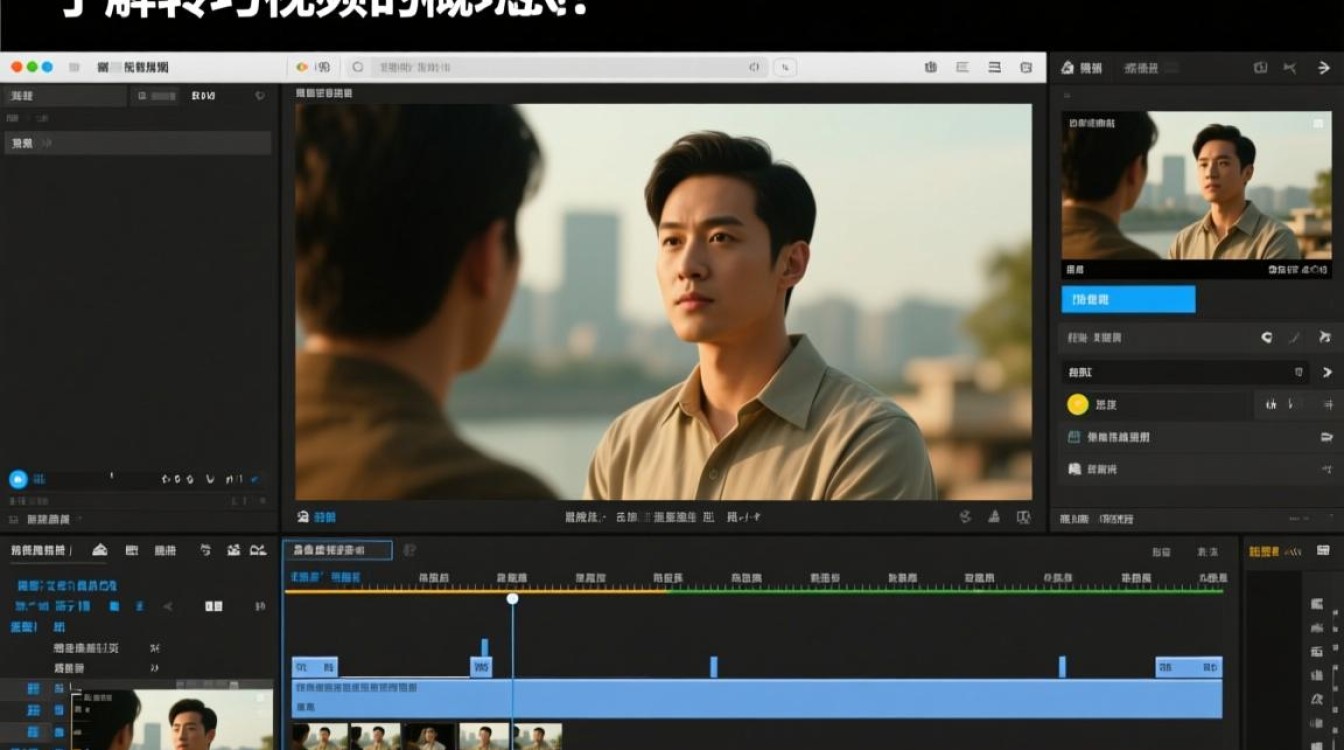The image size is (1344, 750).
Task: Select the yellow circle color swatch
Action: pyautogui.click(x=1077, y=404)
